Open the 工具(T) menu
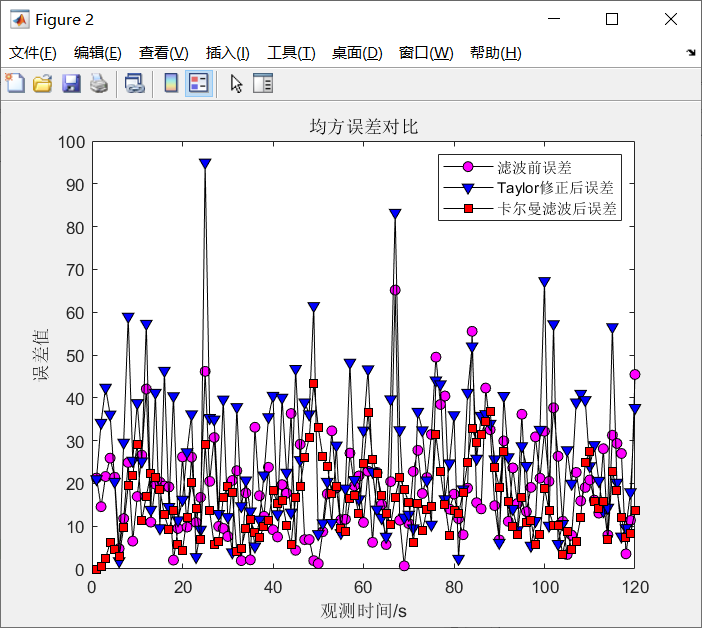Screen dimensions: 702x628 pos(291,53)
